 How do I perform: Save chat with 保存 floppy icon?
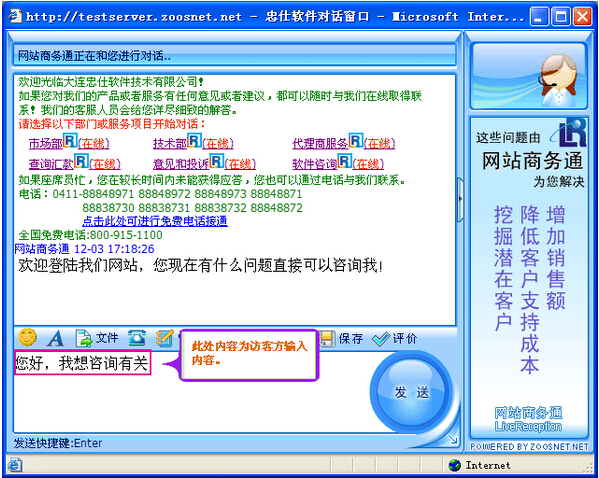tap(342, 339)
